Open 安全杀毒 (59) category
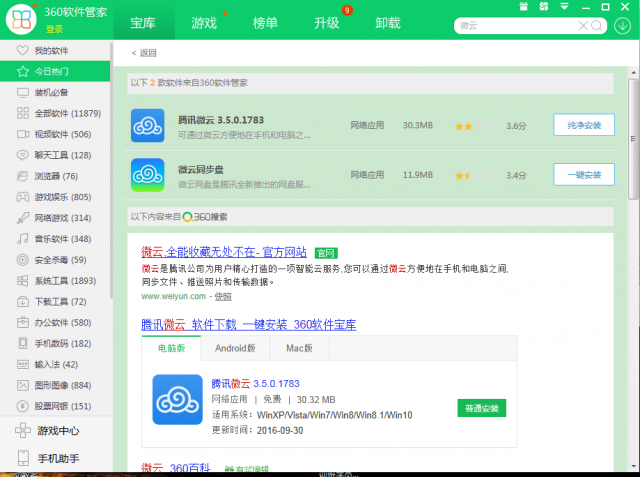Image resolution: width=640 pixels, height=477 pixels. [x=55, y=260]
